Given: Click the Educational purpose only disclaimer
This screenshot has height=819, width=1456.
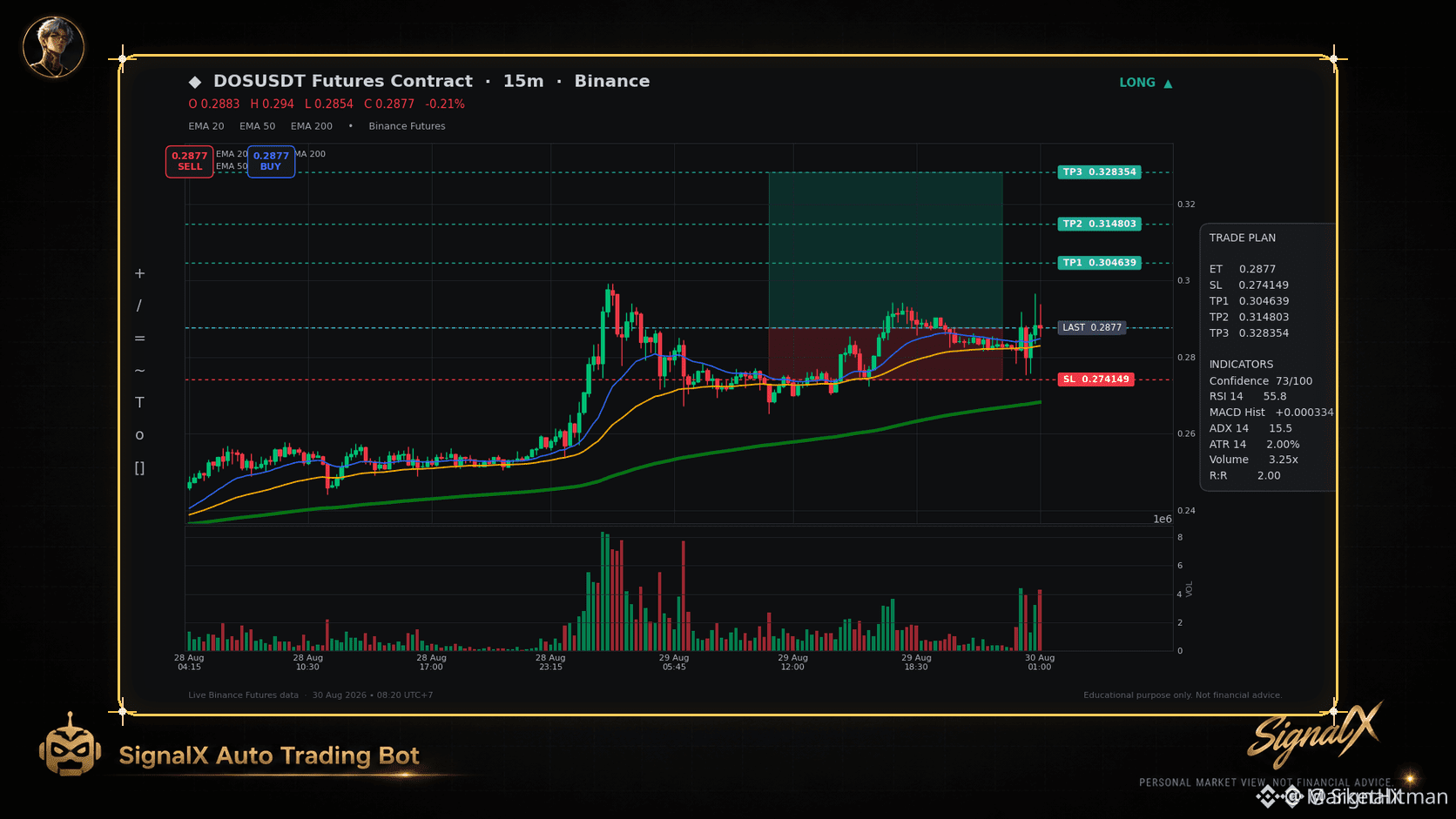Looking at the screenshot, I should tap(1183, 695).
